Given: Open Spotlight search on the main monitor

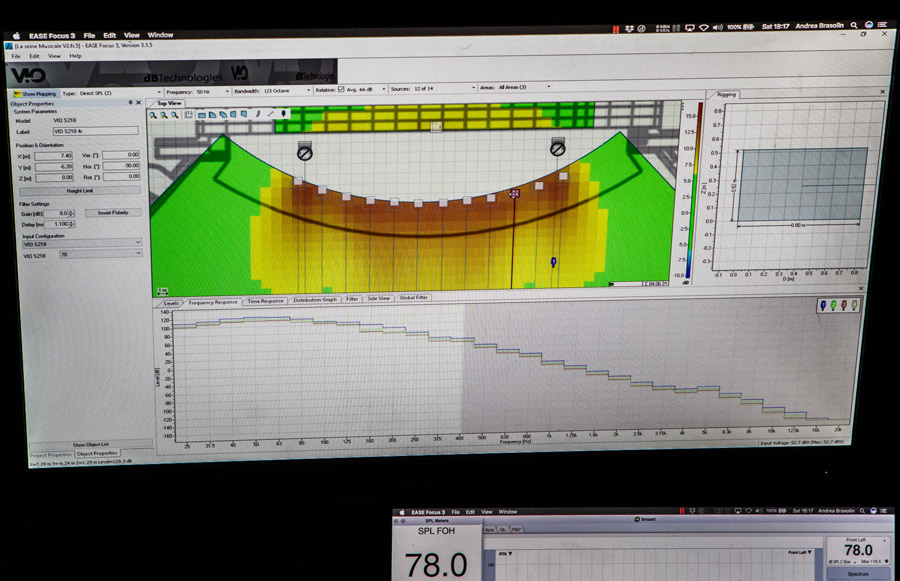Looking at the screenshot, I should [854, 25].
